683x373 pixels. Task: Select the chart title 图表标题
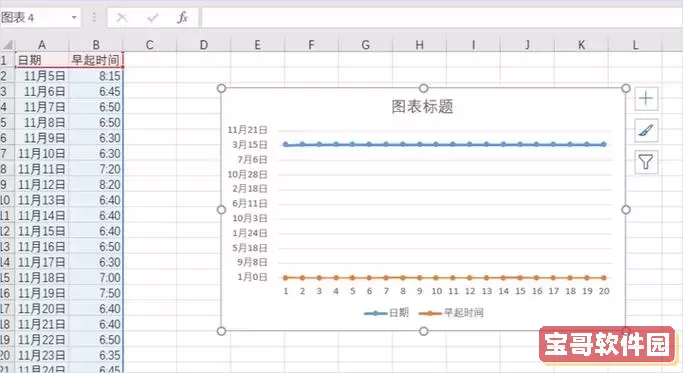pyautogui.click(x=422, y=106)
